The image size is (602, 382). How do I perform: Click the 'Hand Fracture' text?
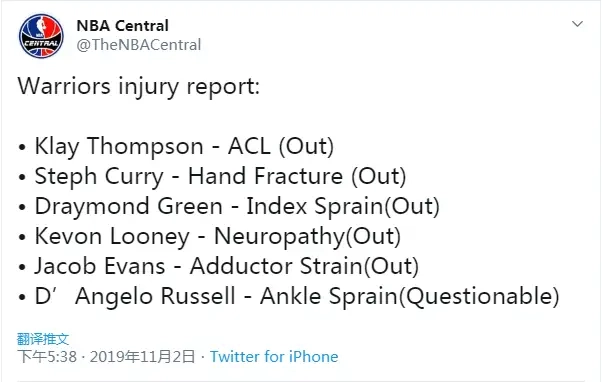click(265, 177)
